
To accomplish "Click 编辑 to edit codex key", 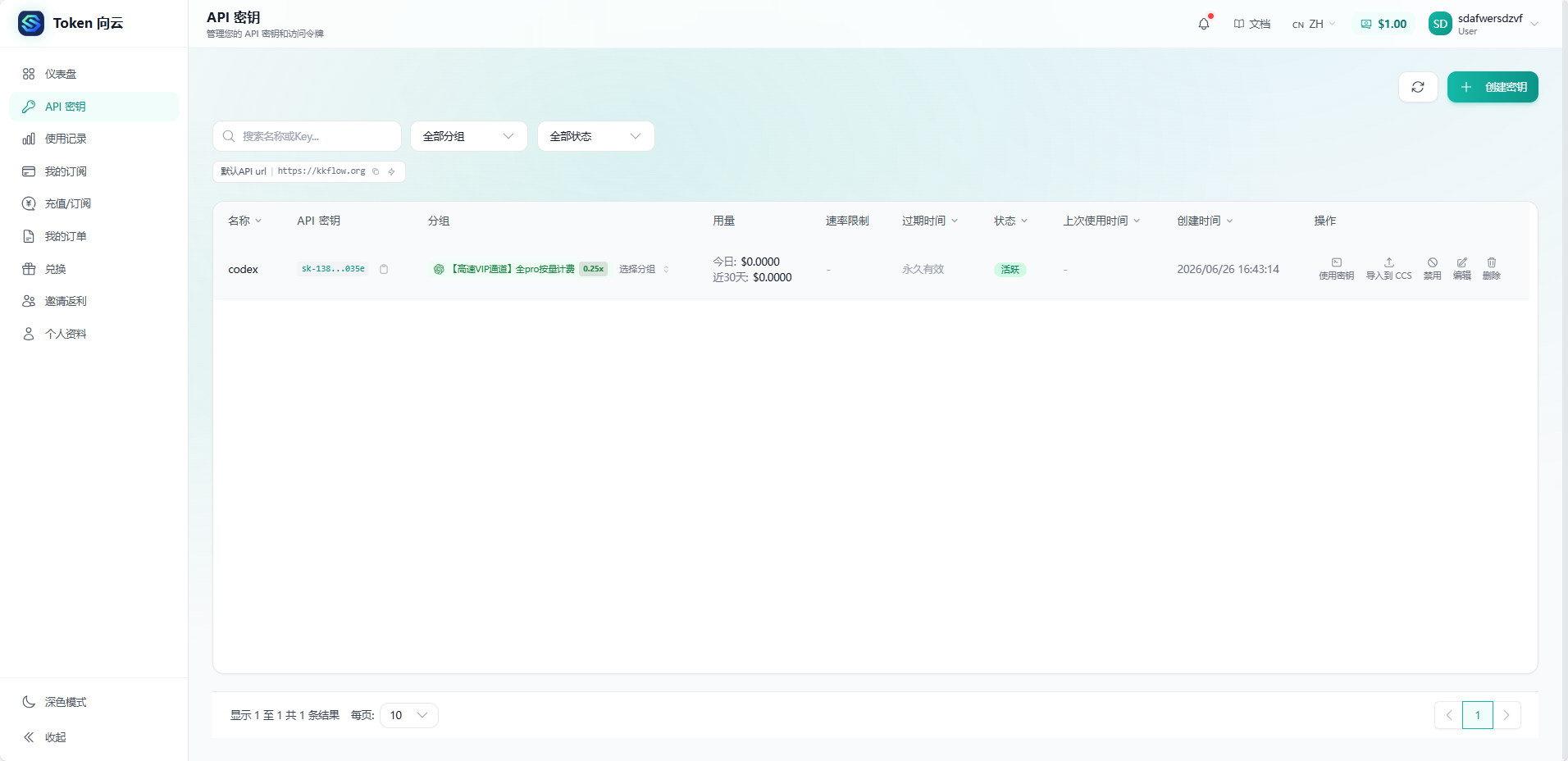I will tap(1461, 269).
